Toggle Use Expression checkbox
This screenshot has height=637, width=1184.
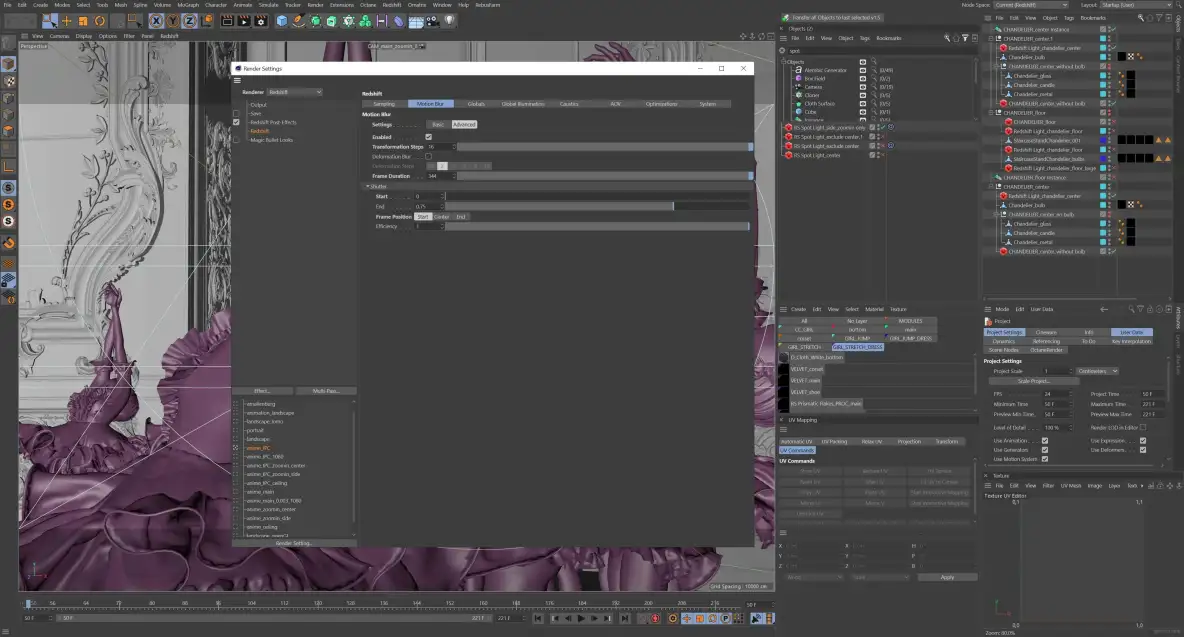coord(1143,441)
